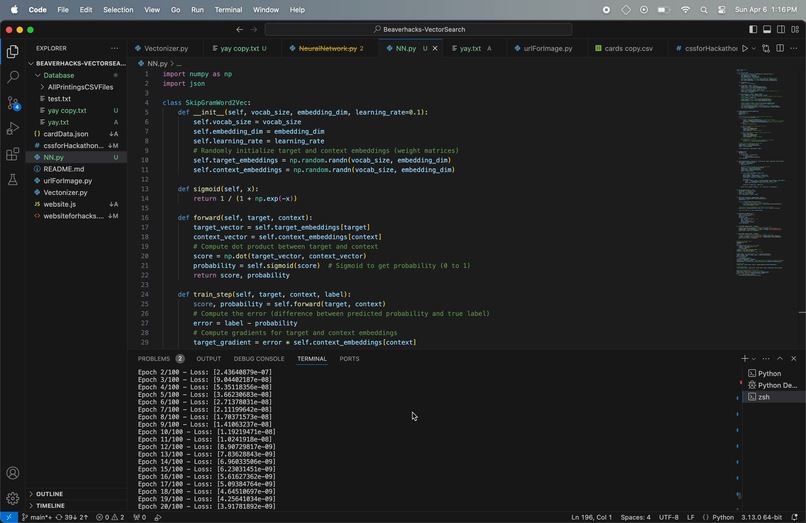Open README.md in explorer
Viewport: 806px width, 523px height.
pyautogui.click(x=77, y=169)
